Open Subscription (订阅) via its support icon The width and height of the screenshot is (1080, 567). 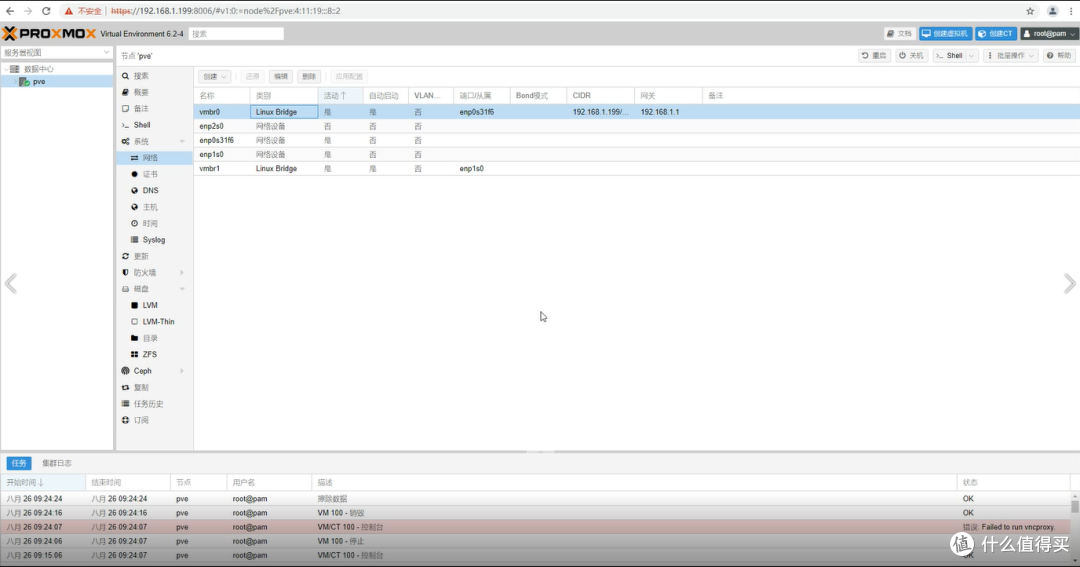click(x=125, y=420)
